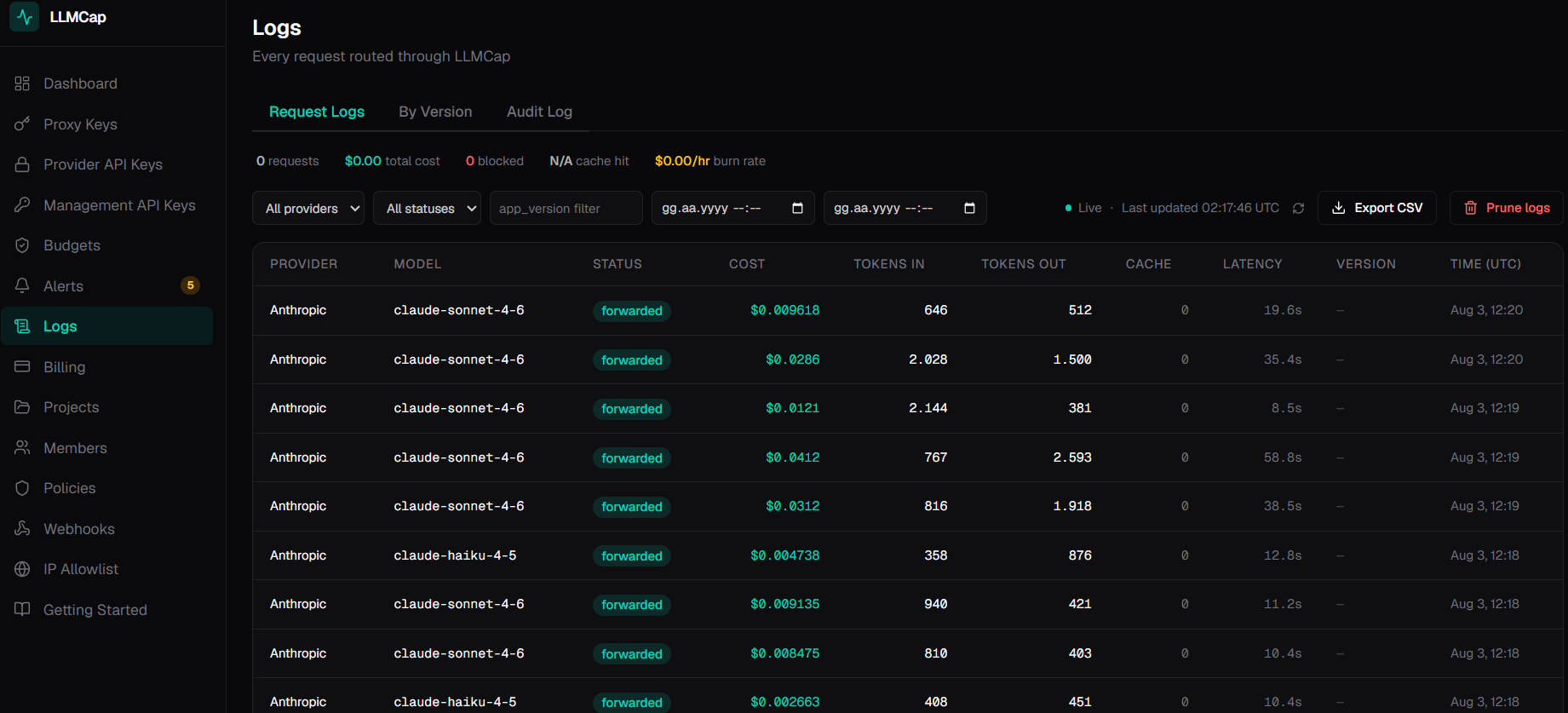Click the 2.593 tokens out value
The height and width of the screenshot is (713, 1568).
point(1072,457)
